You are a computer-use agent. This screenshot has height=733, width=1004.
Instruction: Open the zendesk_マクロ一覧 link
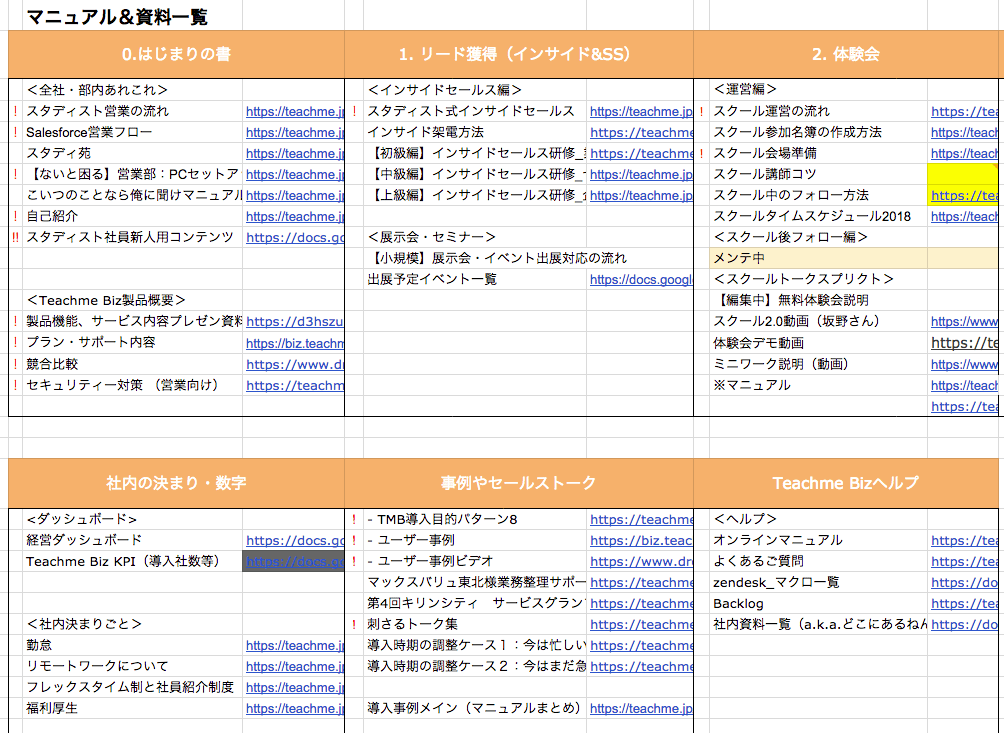pos(964,583)
